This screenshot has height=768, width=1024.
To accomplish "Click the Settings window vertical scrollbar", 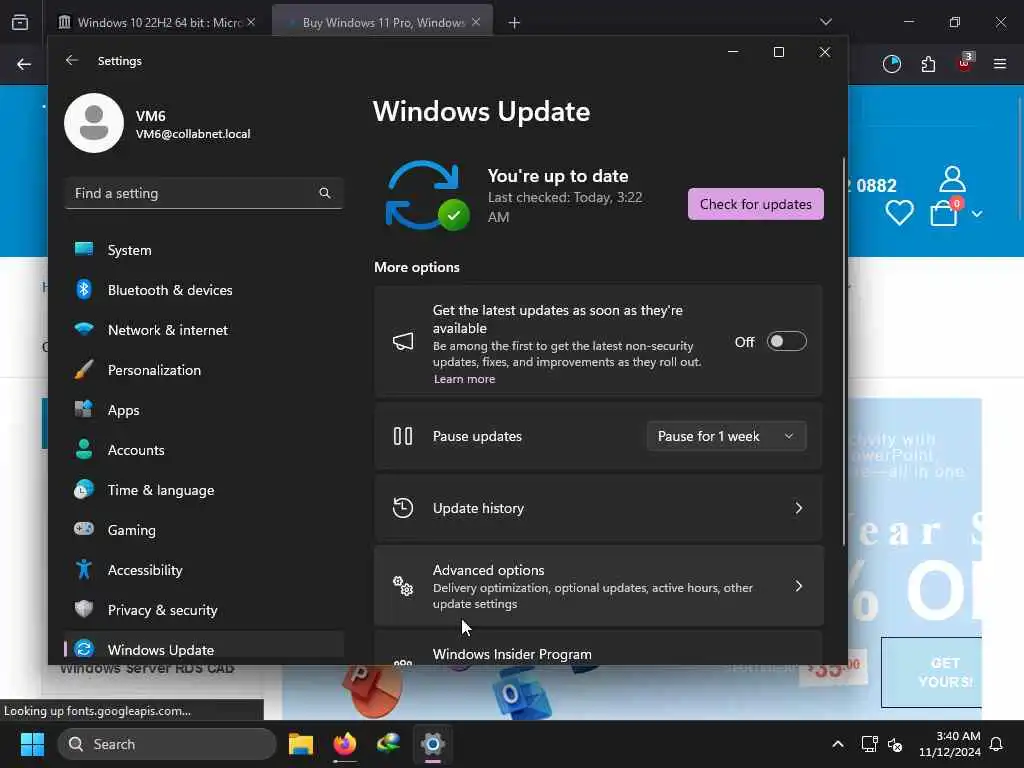I will click(x=844, y=353).
